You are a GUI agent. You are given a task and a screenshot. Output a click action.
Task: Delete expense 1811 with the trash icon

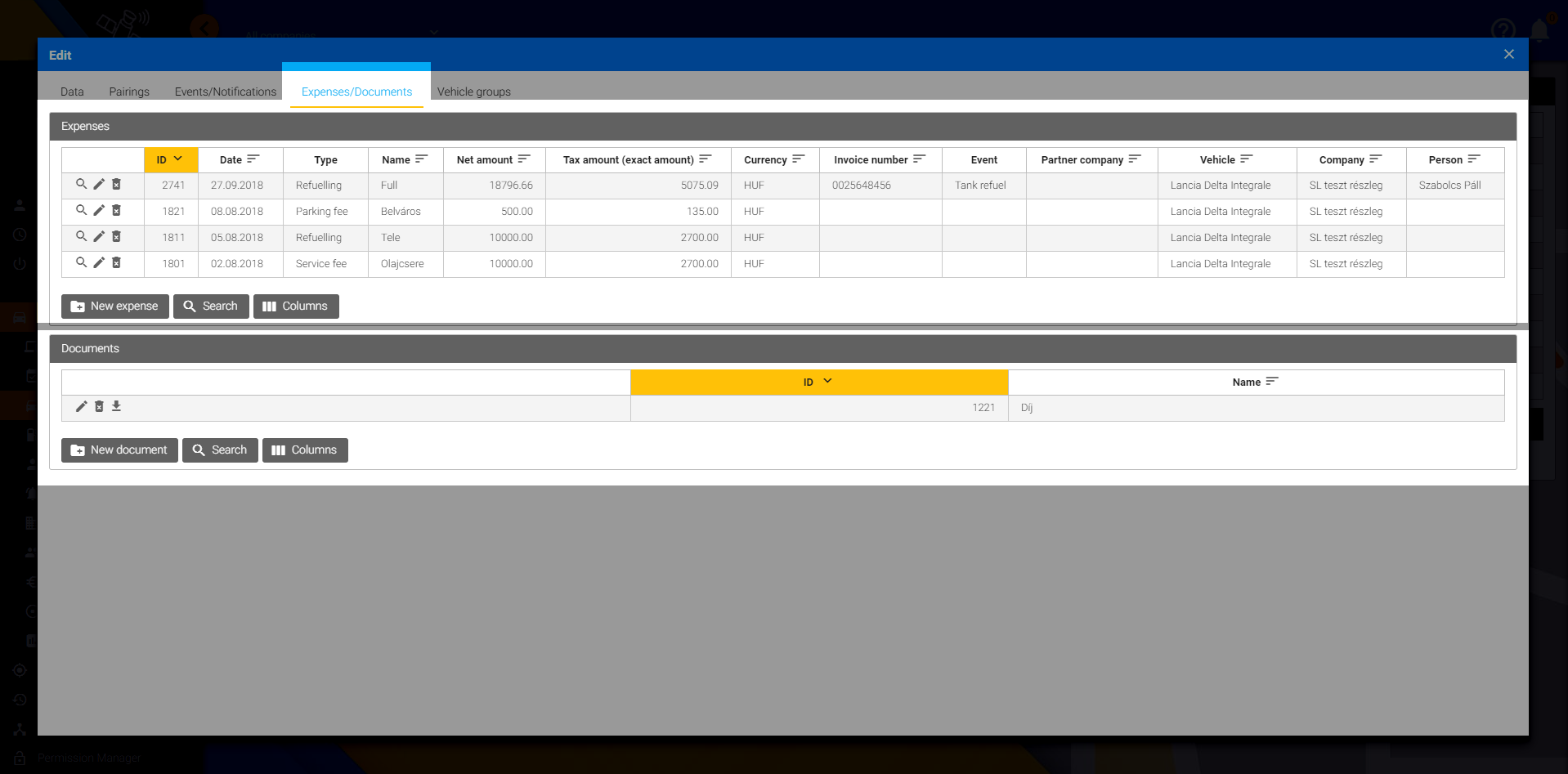coord(116,237)
